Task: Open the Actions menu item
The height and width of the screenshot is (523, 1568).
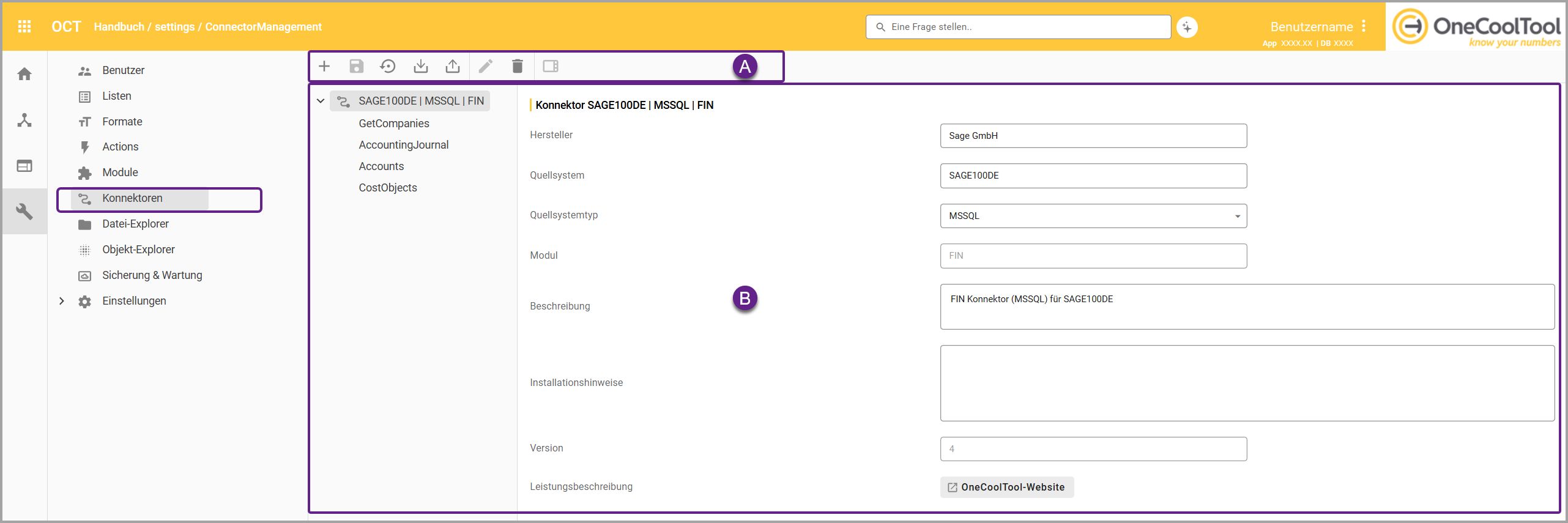Action: (x=121, y=147)
